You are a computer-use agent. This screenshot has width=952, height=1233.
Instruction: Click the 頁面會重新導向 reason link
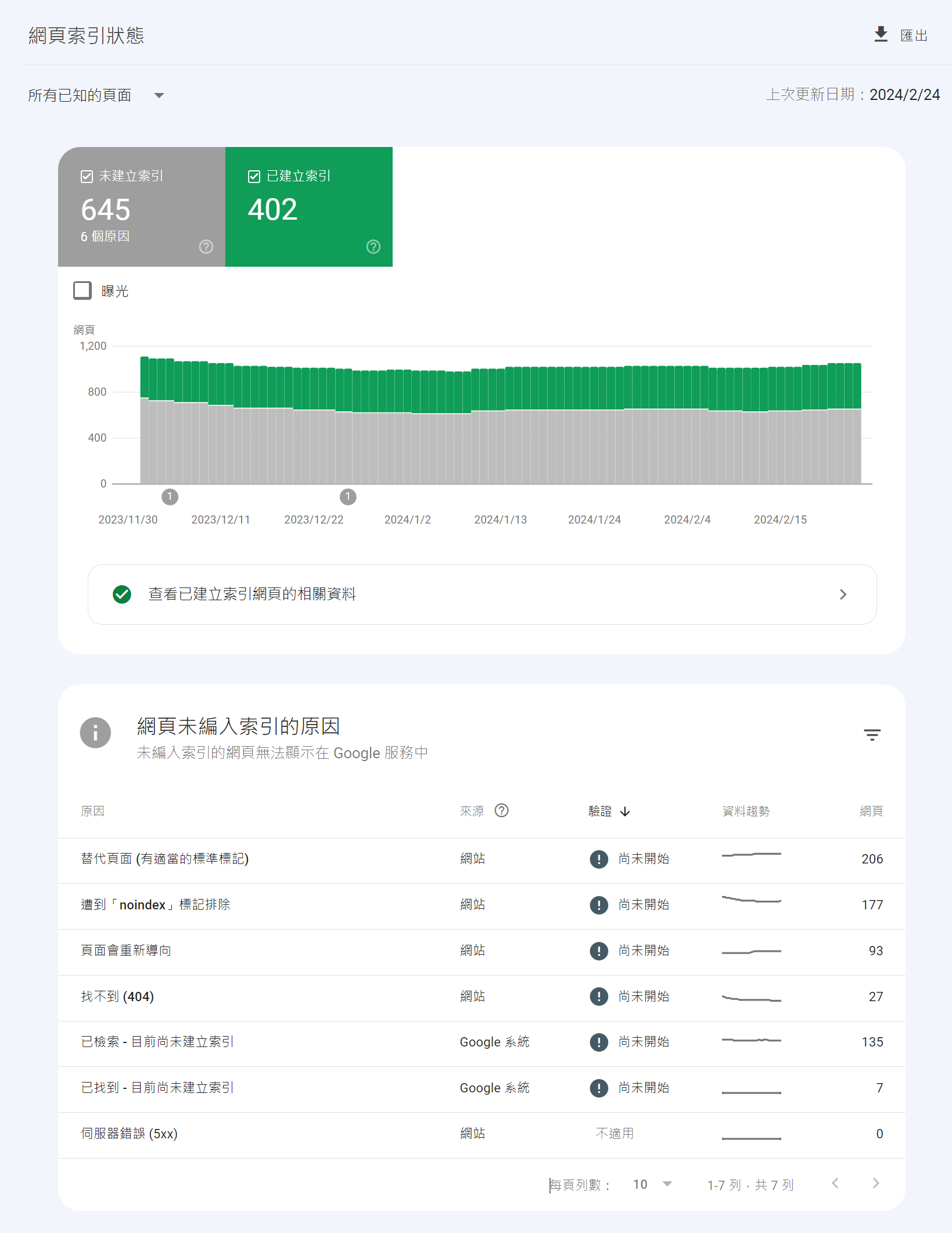126,951
